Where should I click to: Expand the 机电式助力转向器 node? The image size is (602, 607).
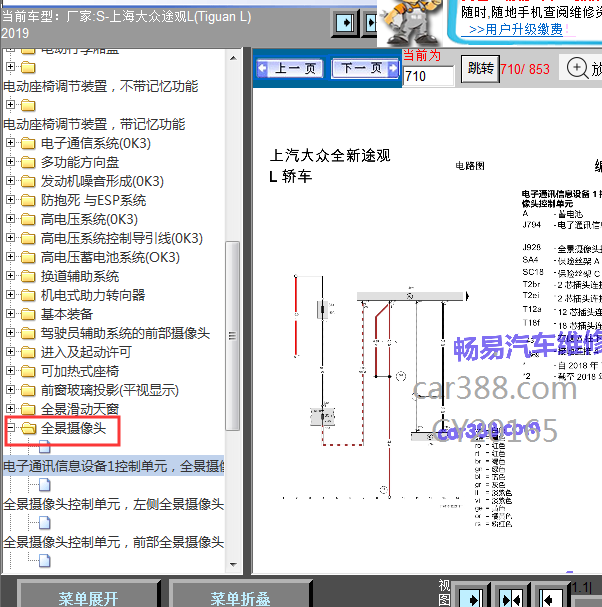(10, 295)
